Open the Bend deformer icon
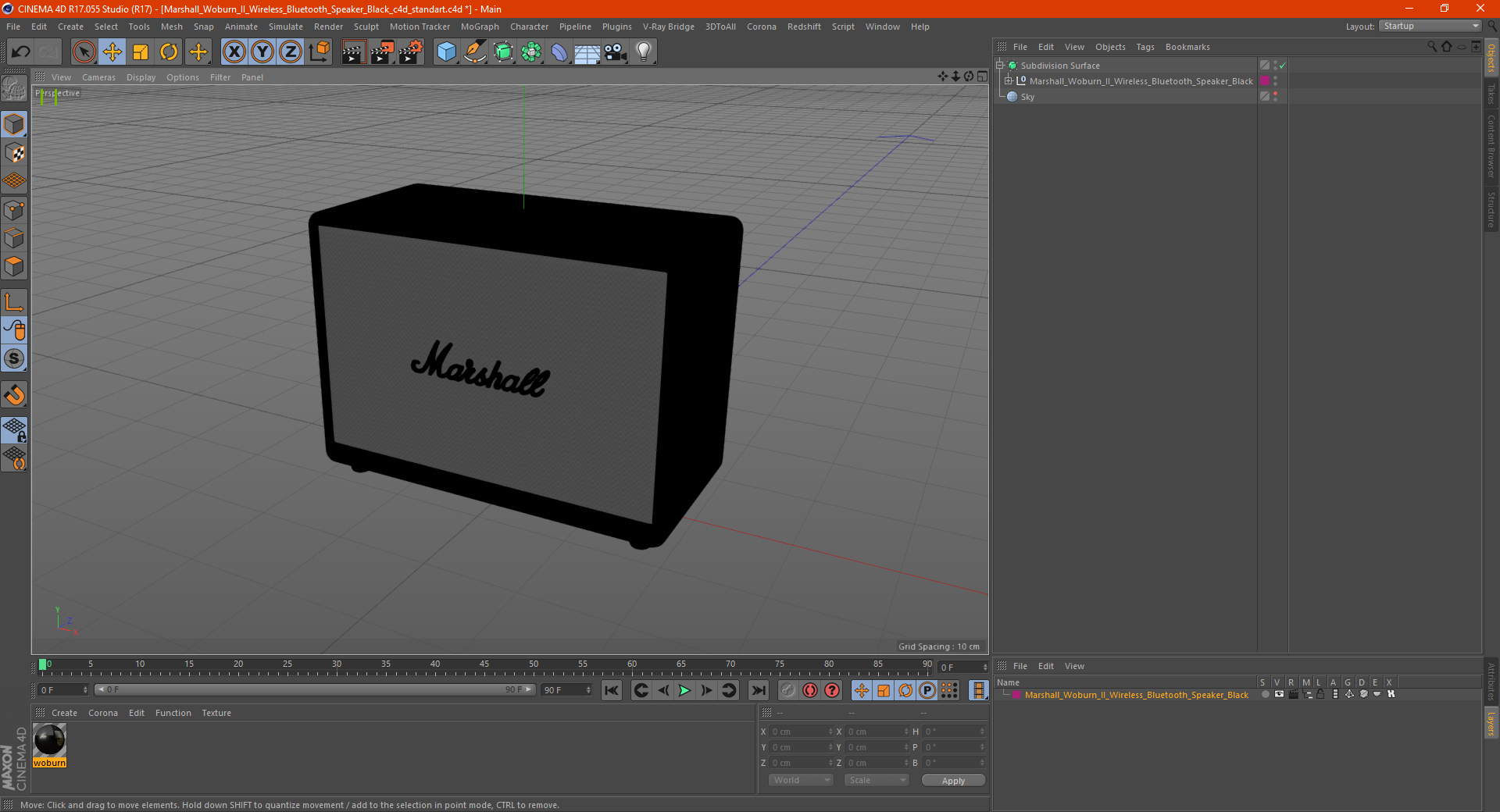This screenshot has width=1500, height=812. 559,52
